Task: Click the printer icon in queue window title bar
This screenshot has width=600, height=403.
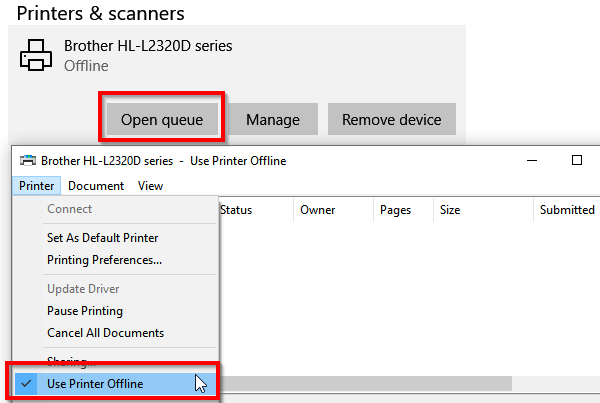Action: pyautogui.click(x=28, y=160)
